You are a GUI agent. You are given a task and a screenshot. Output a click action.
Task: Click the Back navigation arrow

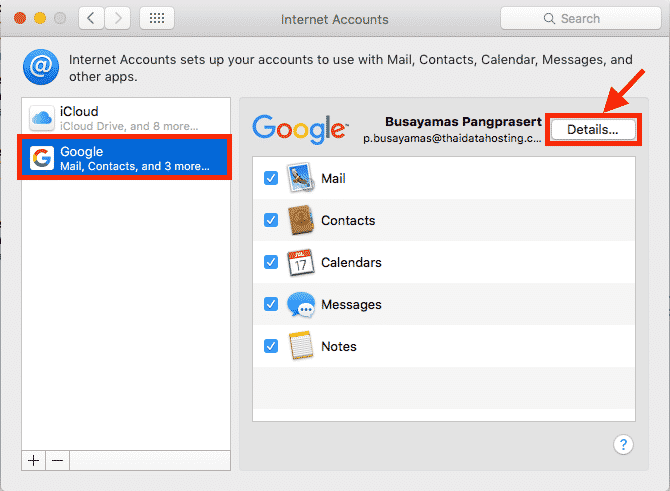click(91, 18)
